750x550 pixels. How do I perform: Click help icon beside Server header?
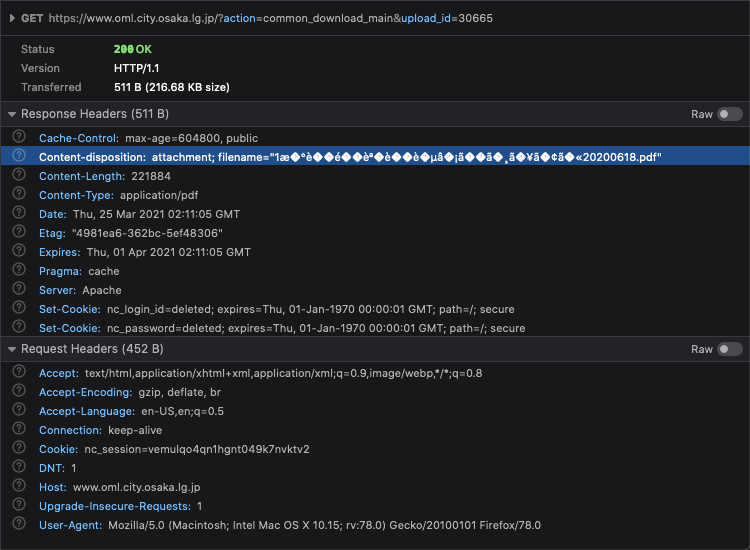point(18,290)
